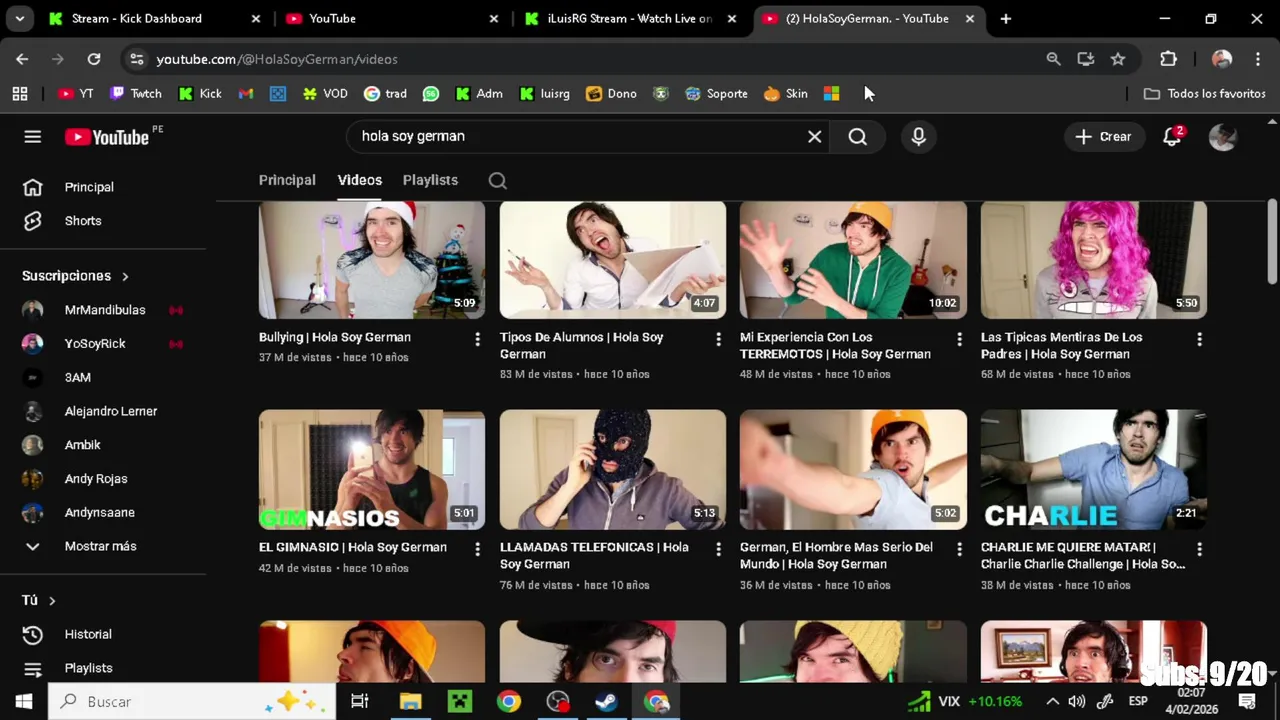Open the Shorts sidebar icon
The image size is (1280, 720).
click(33, 221)
